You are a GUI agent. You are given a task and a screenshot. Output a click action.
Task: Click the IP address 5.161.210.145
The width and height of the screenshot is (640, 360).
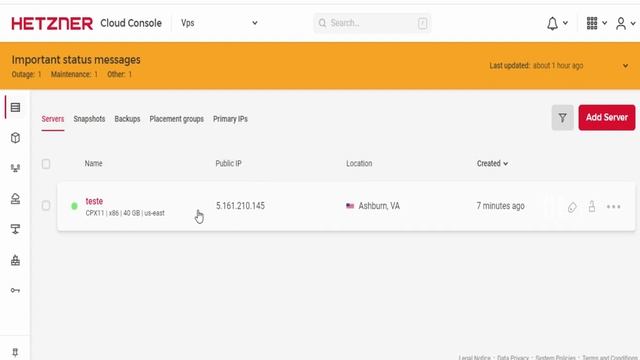[x=240, y=206]
